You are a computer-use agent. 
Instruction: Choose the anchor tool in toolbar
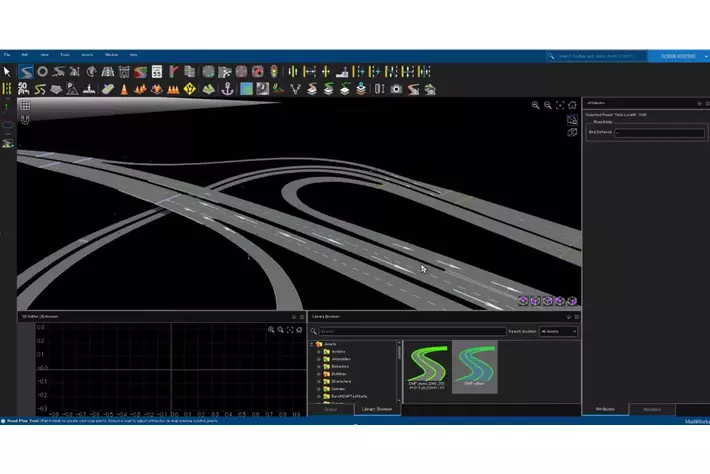[228, 89]
